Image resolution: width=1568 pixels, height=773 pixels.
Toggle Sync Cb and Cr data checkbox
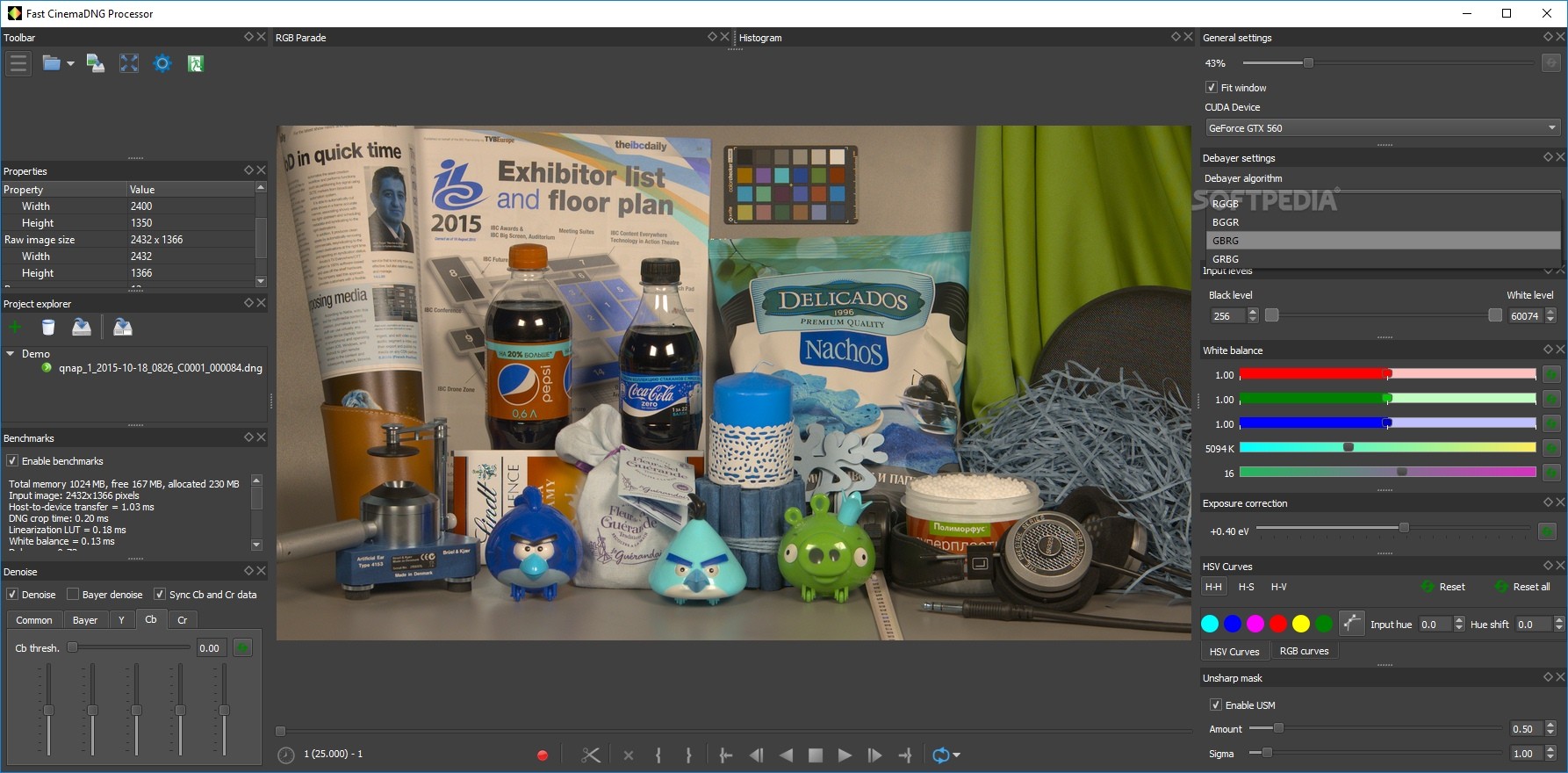point(160,595)
